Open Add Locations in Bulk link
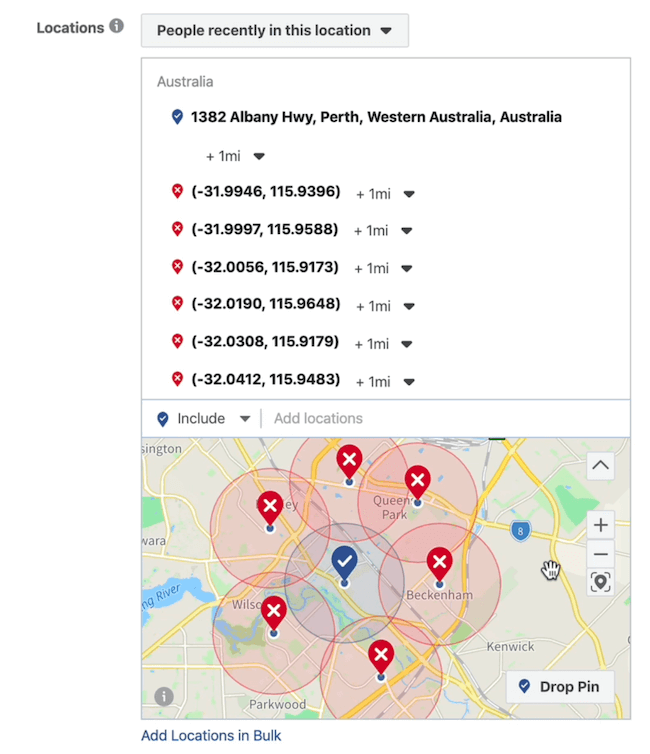This screenshot has width=650, height=754. 211,736
